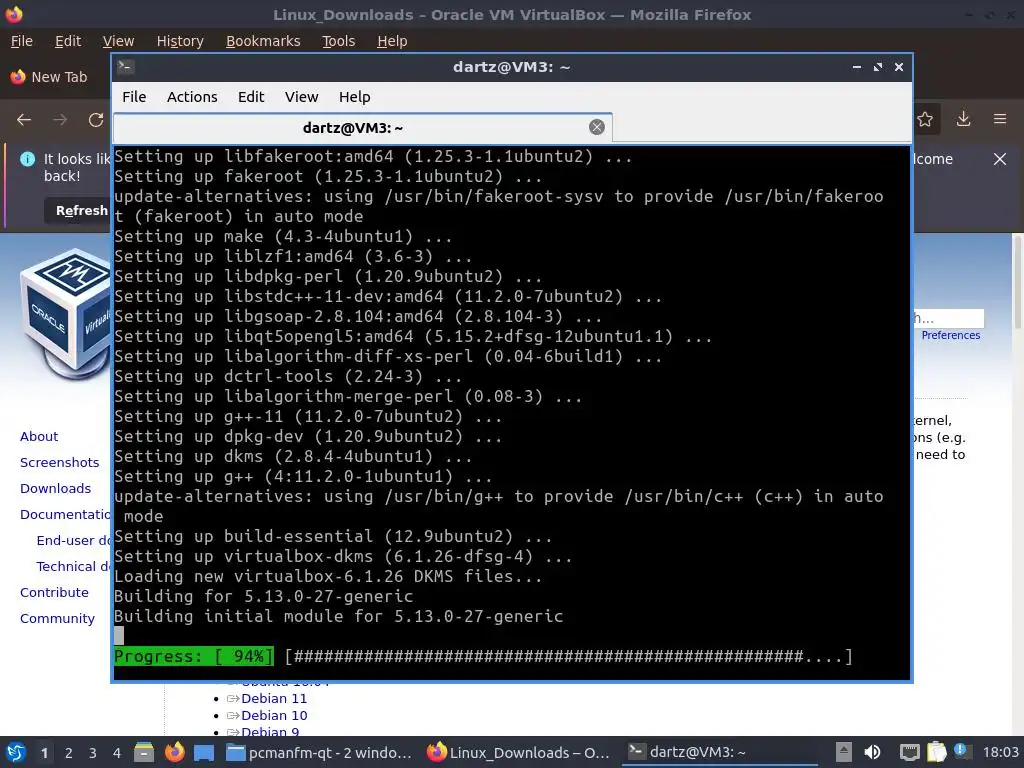This screenshot has width=1024, height=768.
Task: Open the volume control tray icon
Action: 872,752
